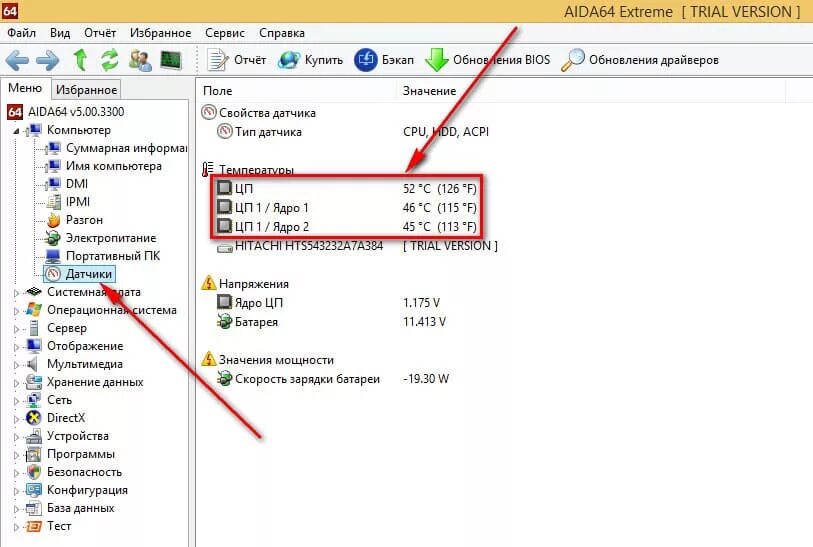This screenshot has width=813, height=547.
Task: Open the Сервис menu
Action: click(225, 33)
